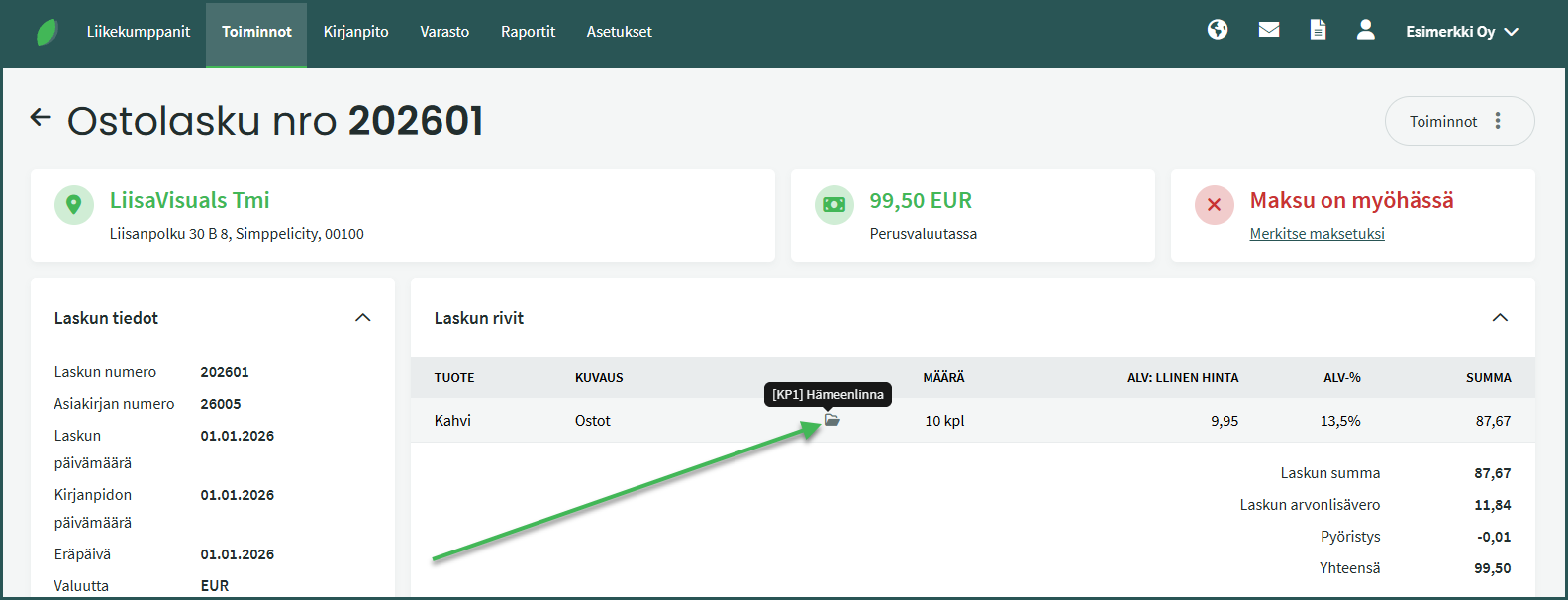Click the Kahvi product row
Viewport: 1568px width, 600px height.
452,421
